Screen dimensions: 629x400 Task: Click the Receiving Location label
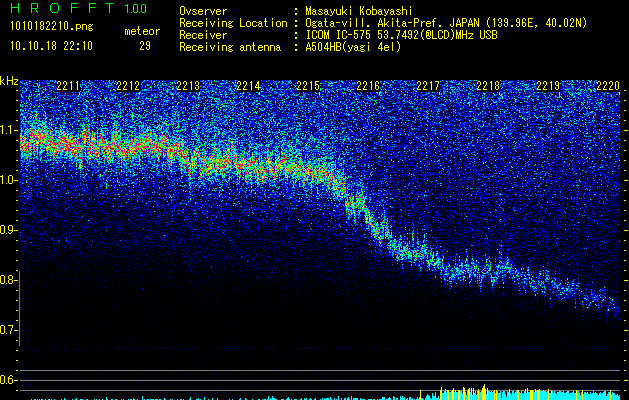tap(233, 23)
